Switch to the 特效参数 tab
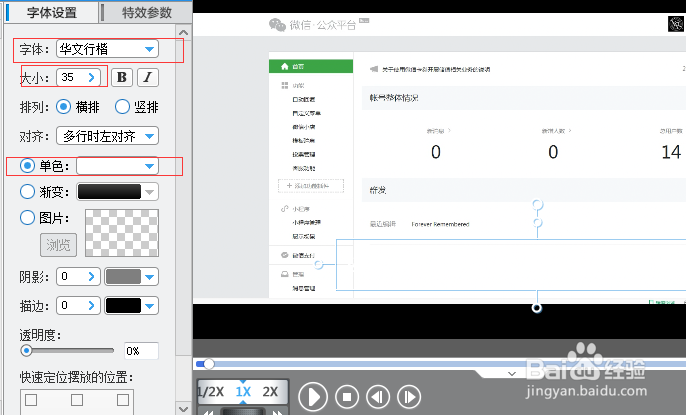 tap(146, 12)
